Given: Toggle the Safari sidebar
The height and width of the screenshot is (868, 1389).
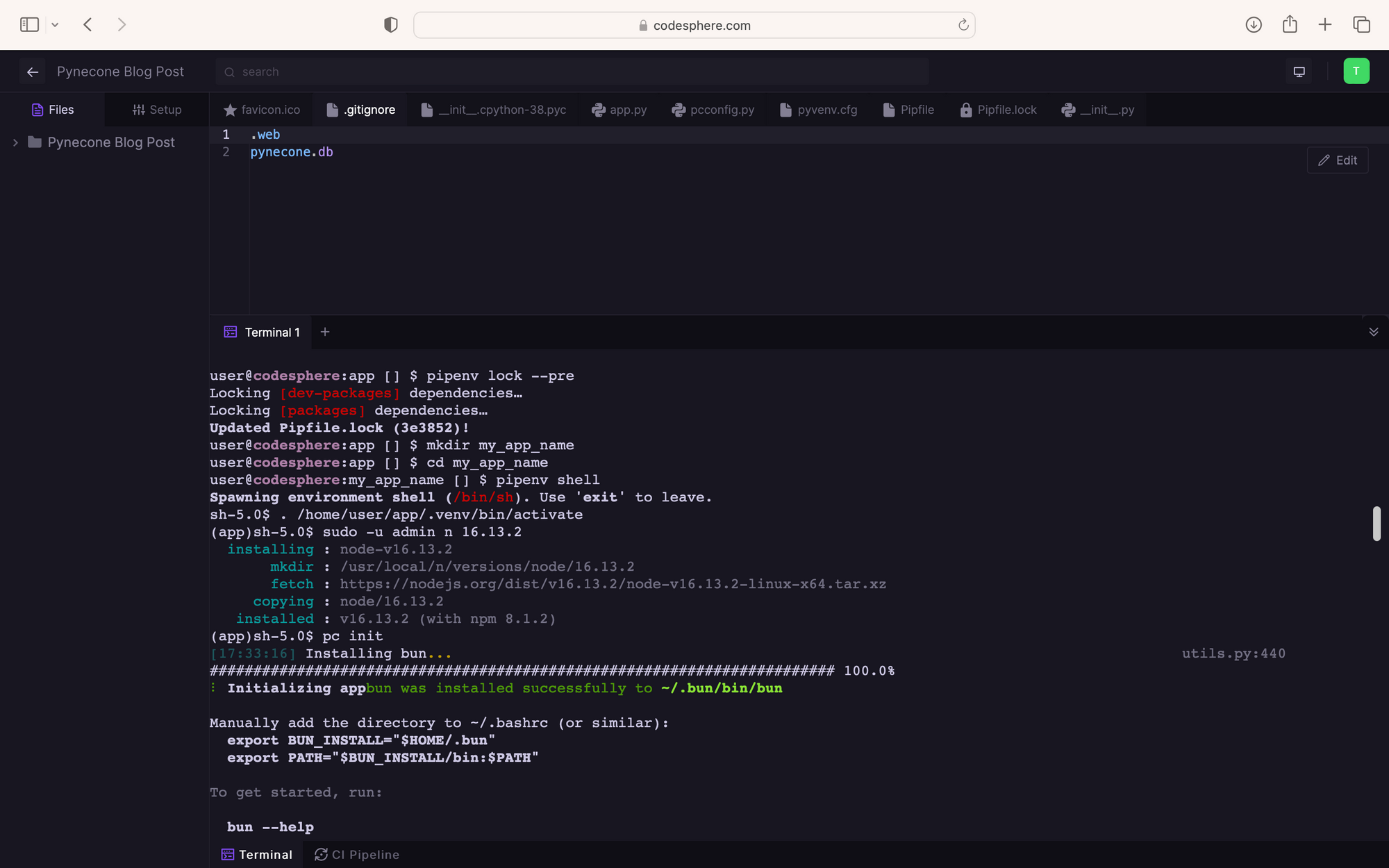Looking at the screenshot, I should [29, 25].
